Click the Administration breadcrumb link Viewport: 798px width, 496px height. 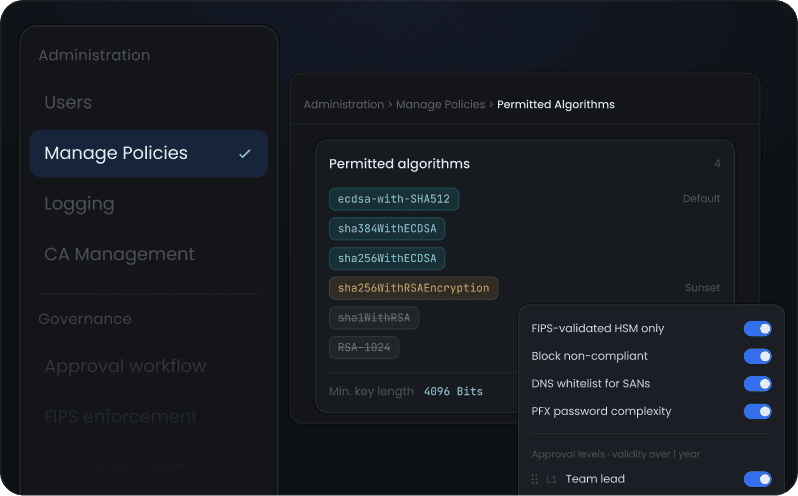[x=344, y=104]
